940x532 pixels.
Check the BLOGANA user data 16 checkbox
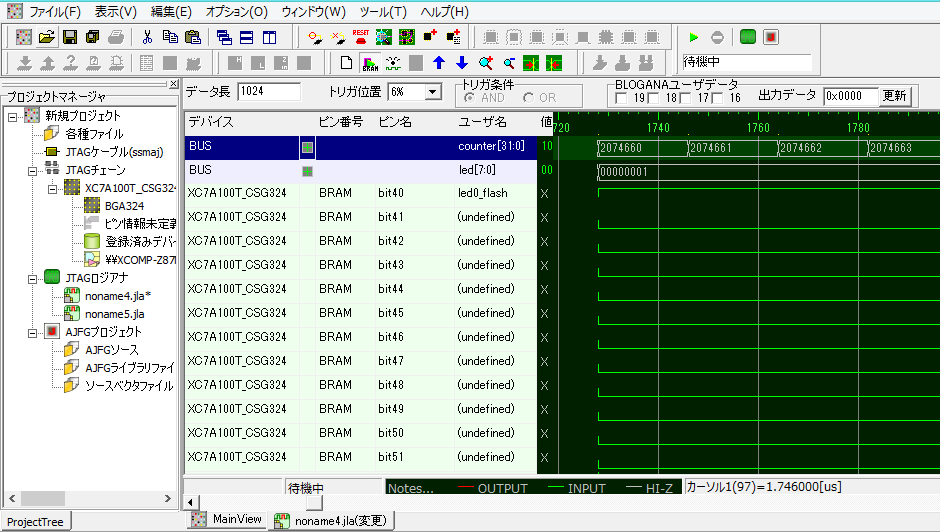[717, 98]
